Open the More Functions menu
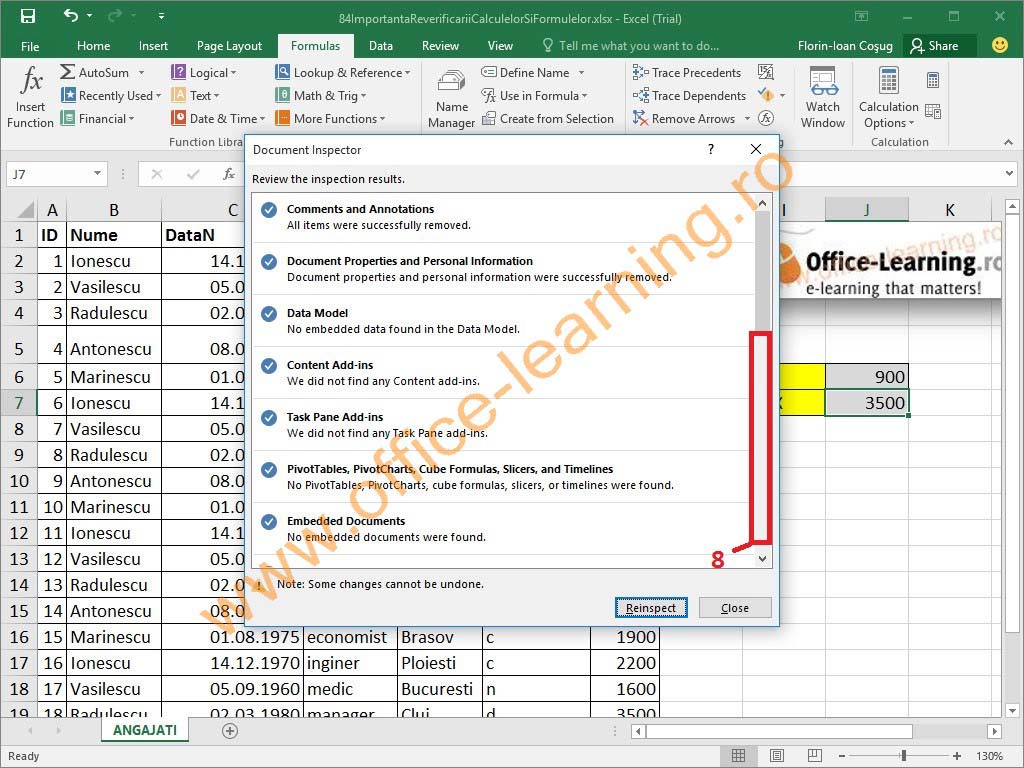1024x768 pixels. coord(330,118)
